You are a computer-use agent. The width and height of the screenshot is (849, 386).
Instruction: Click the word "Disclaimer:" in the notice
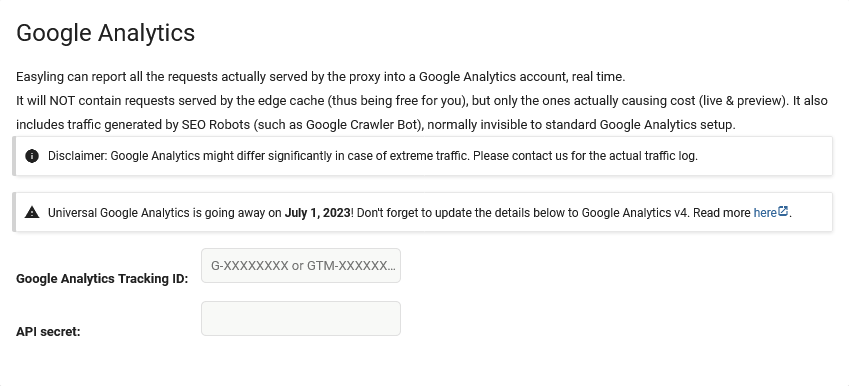click(78, 156)
